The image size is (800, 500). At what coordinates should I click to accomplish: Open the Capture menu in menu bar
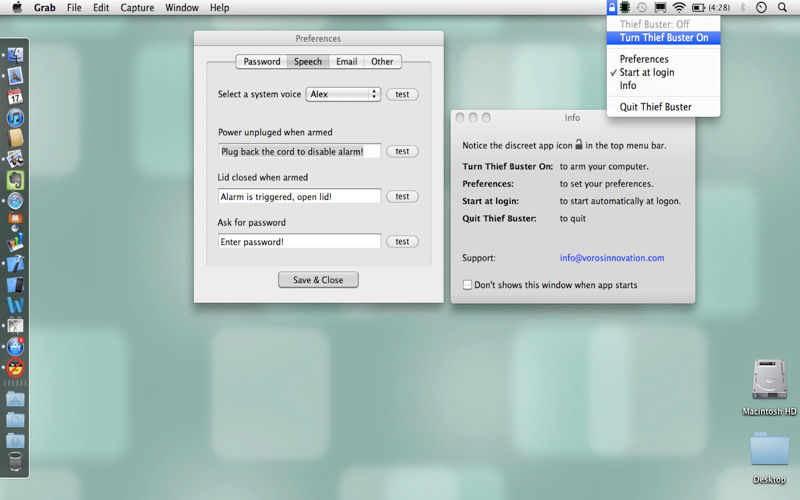[x=137, y=8]
